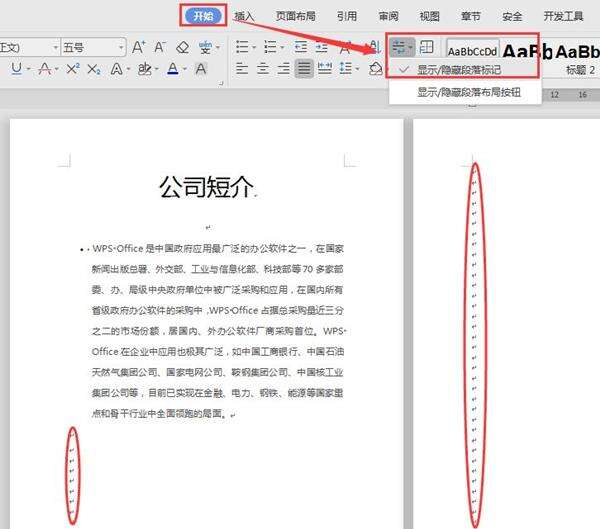Apply subscript formatting
The height and width of the screenshot is (529, 600).
[94, 68]
